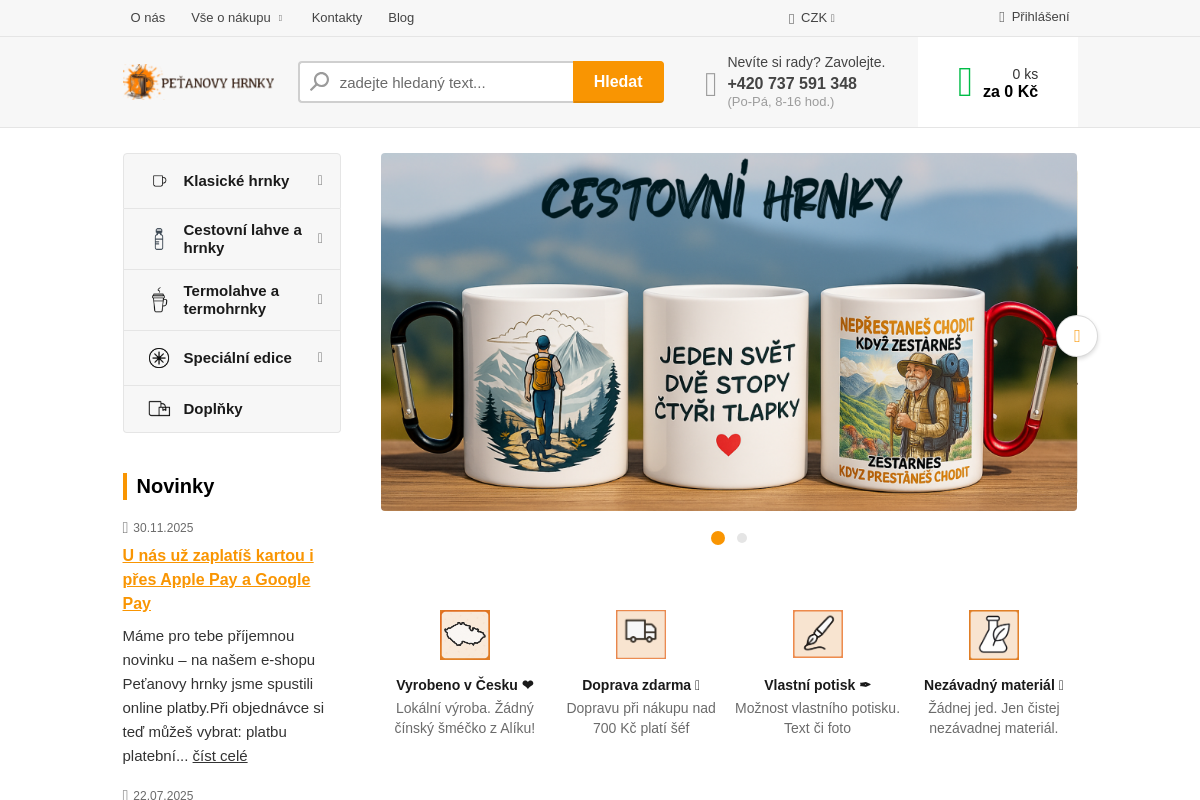Expand the 'Vše o nákupu' menu

(x=237, y=18)
